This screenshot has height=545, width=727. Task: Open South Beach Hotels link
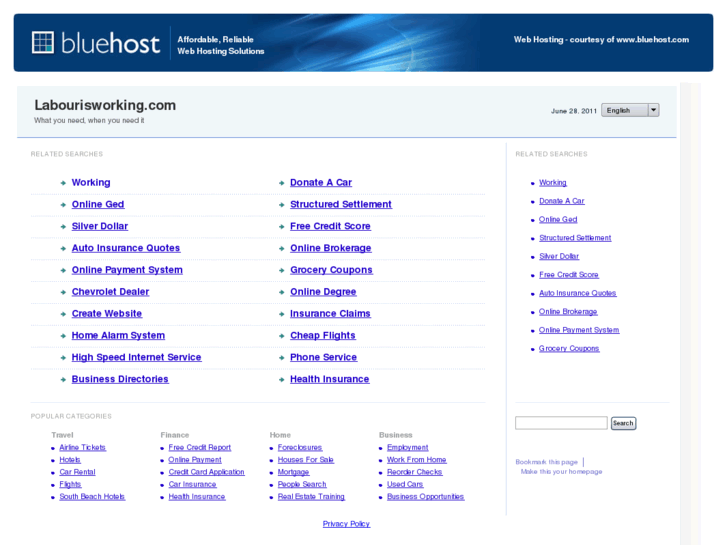[x=92, y=497]
